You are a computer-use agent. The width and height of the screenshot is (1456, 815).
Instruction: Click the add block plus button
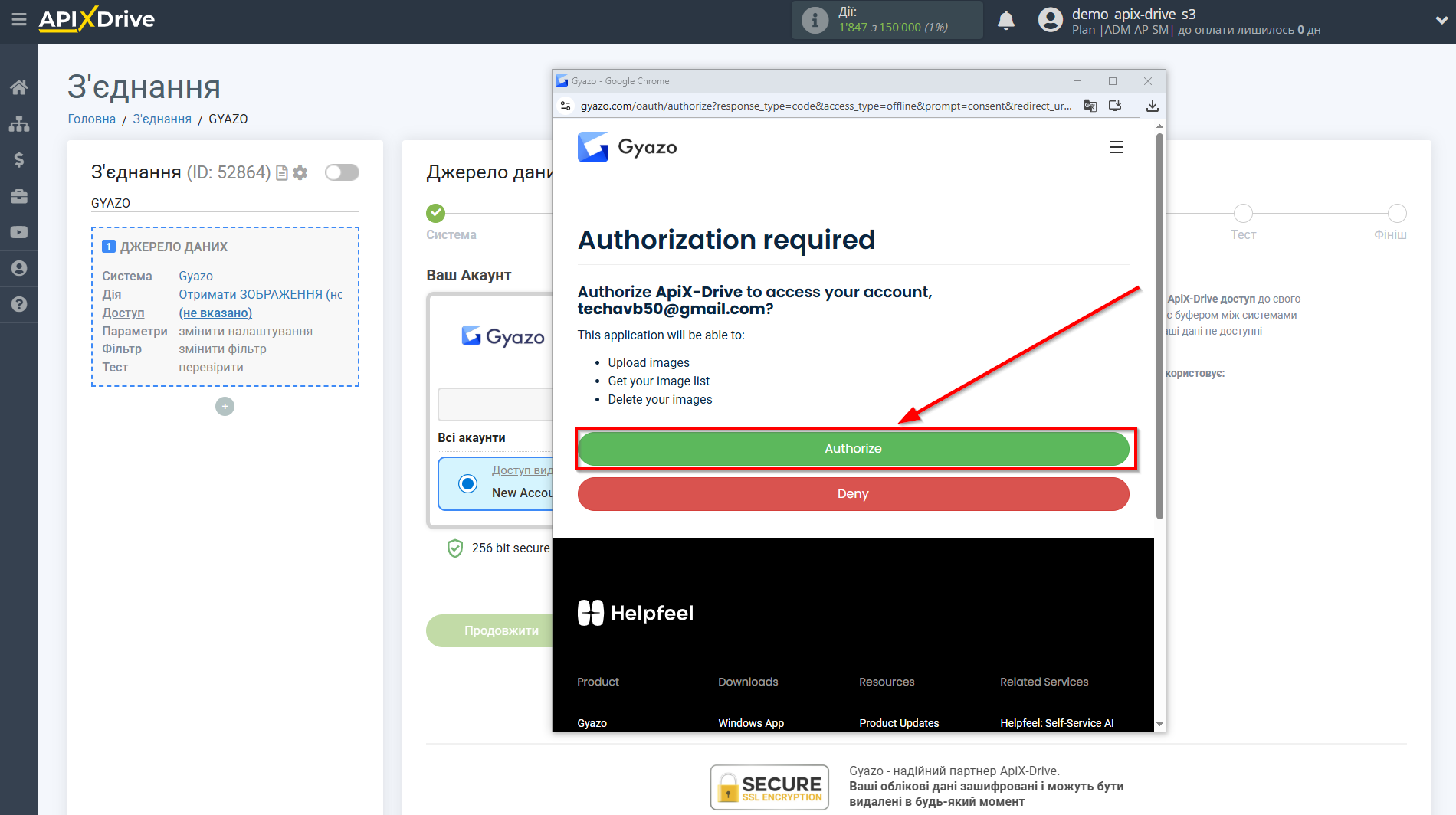click(x=225, y=407)
